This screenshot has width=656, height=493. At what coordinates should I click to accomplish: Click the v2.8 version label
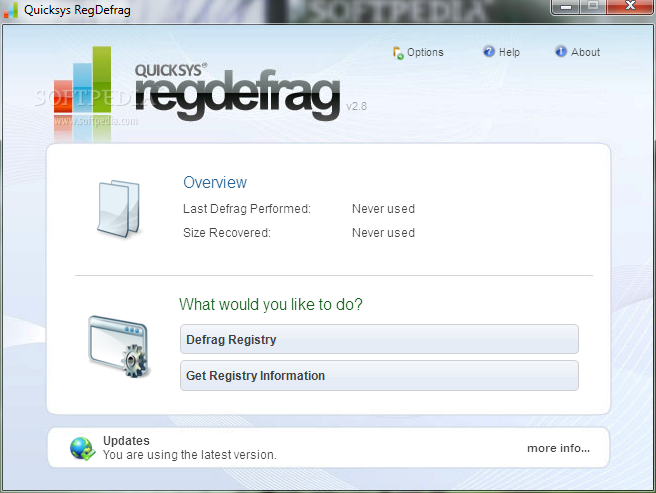(x=356, y=106)
